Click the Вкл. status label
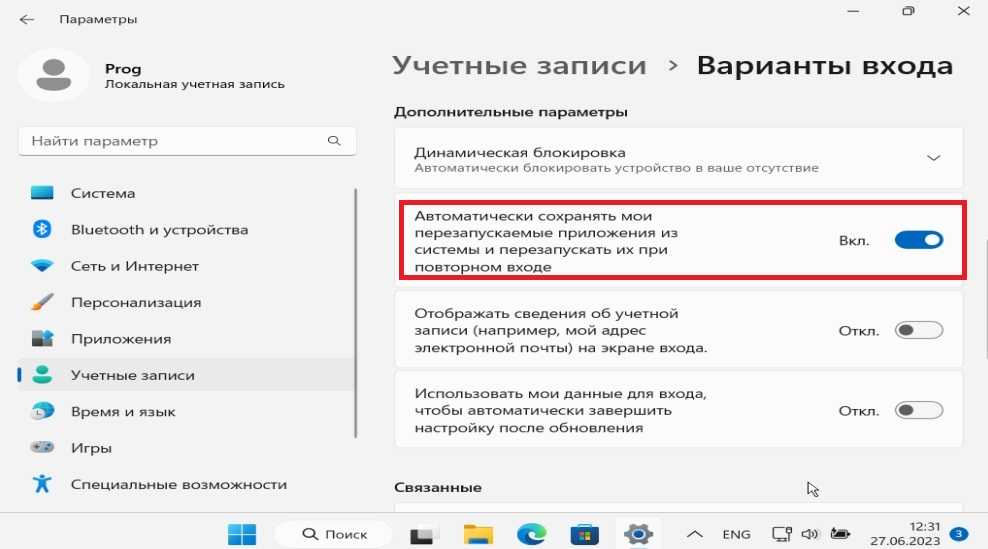The image size is (988, 549). pos(854,241)
